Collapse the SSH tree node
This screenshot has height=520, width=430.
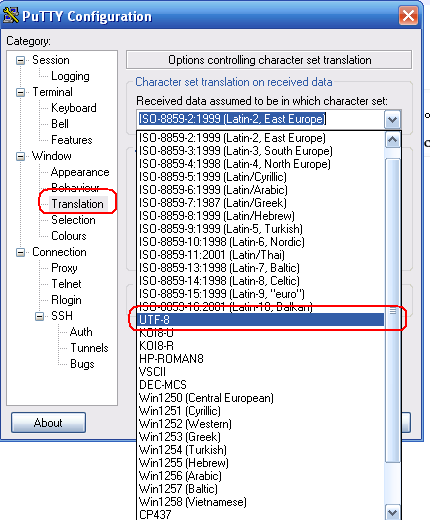pos(40,316)
